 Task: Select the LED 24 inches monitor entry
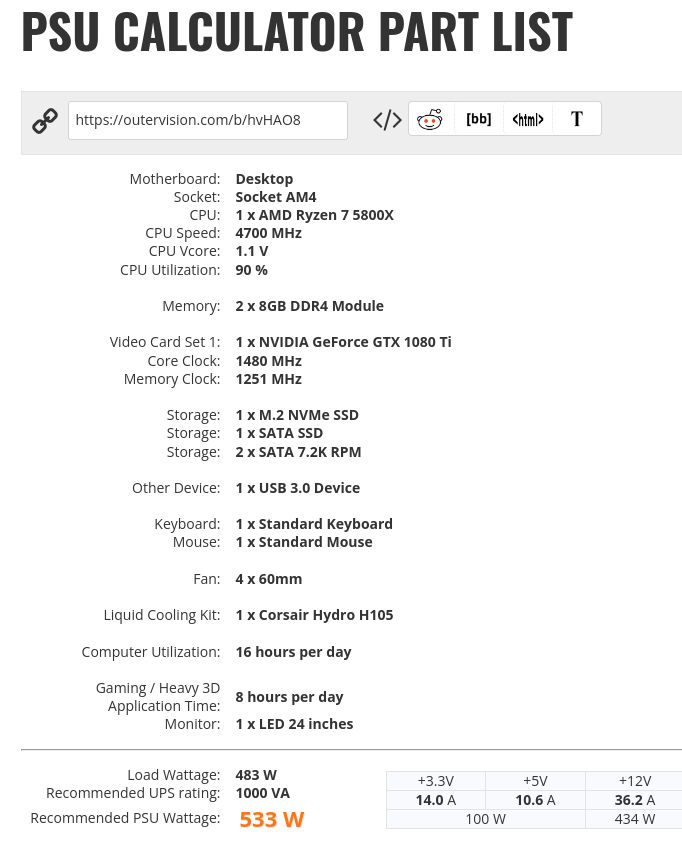click(x=295, y=724)
